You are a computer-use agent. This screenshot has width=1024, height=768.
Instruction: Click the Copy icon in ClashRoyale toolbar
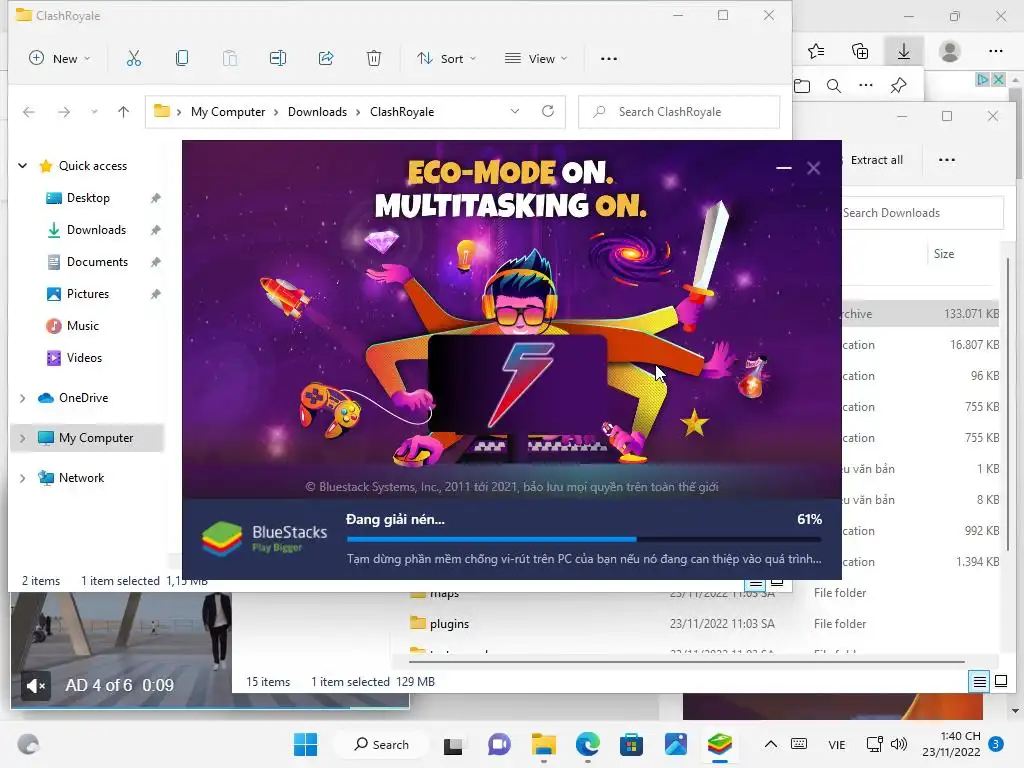[182, 59]
